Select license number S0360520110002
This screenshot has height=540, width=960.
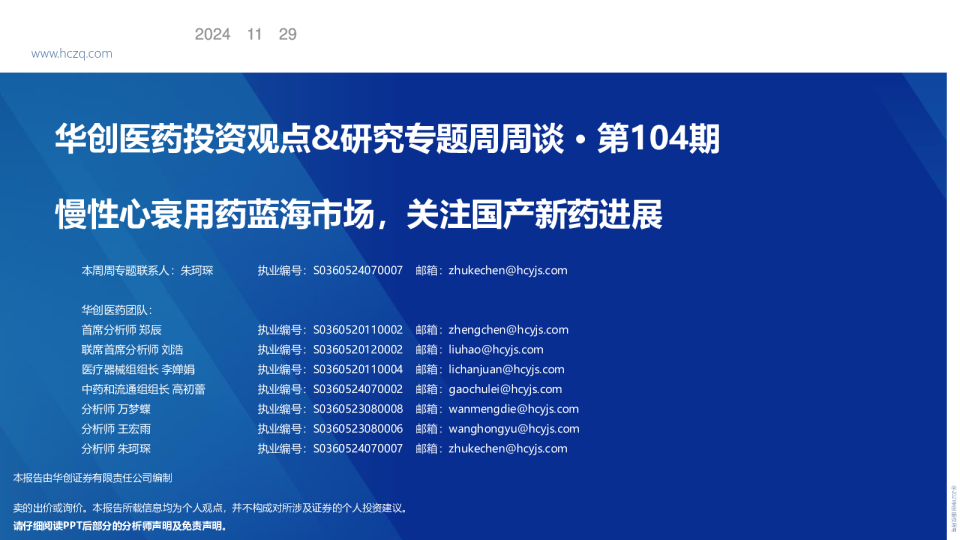pyautogui.click(x=357, y=329)
